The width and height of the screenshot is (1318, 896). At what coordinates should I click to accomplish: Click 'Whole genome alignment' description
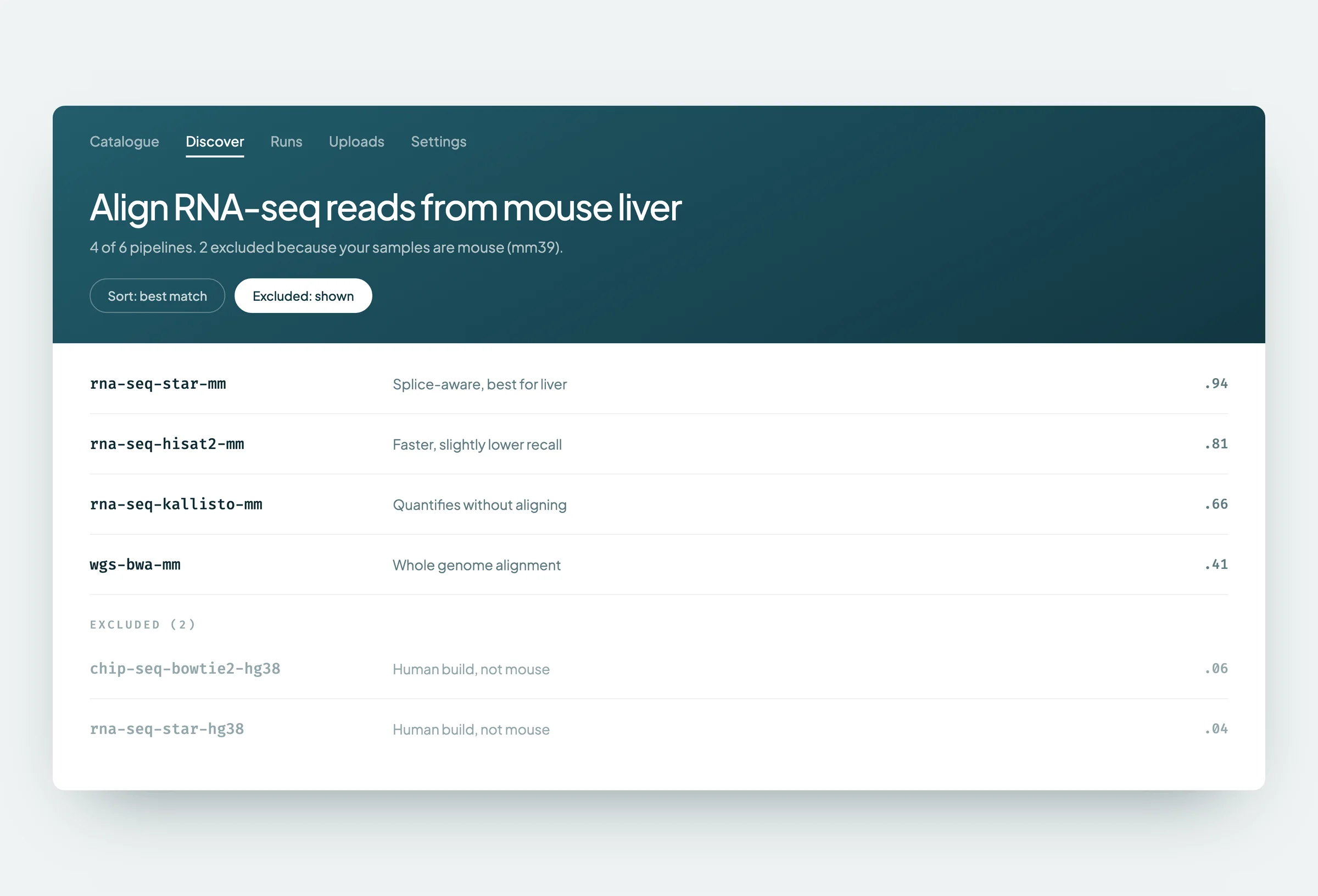pos(476,565)
